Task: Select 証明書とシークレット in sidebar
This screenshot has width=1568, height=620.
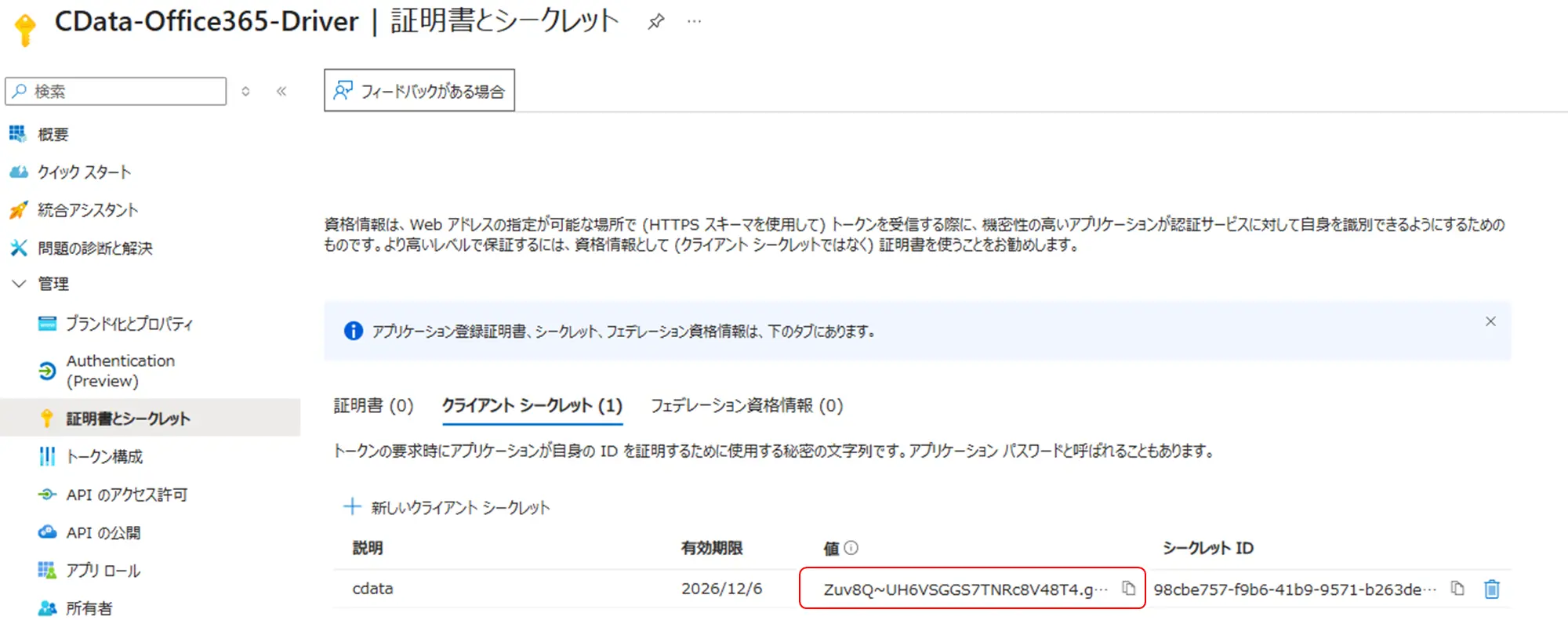Action: click(x=128, y=419)
